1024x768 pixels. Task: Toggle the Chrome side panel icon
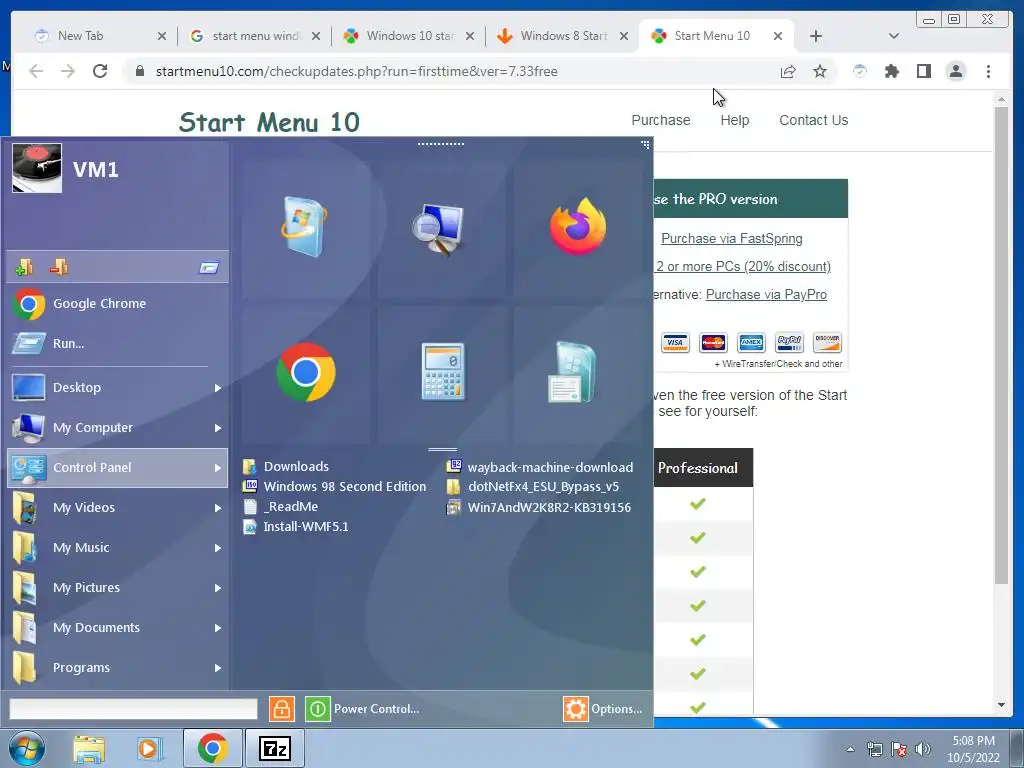[x=923, y=71]
